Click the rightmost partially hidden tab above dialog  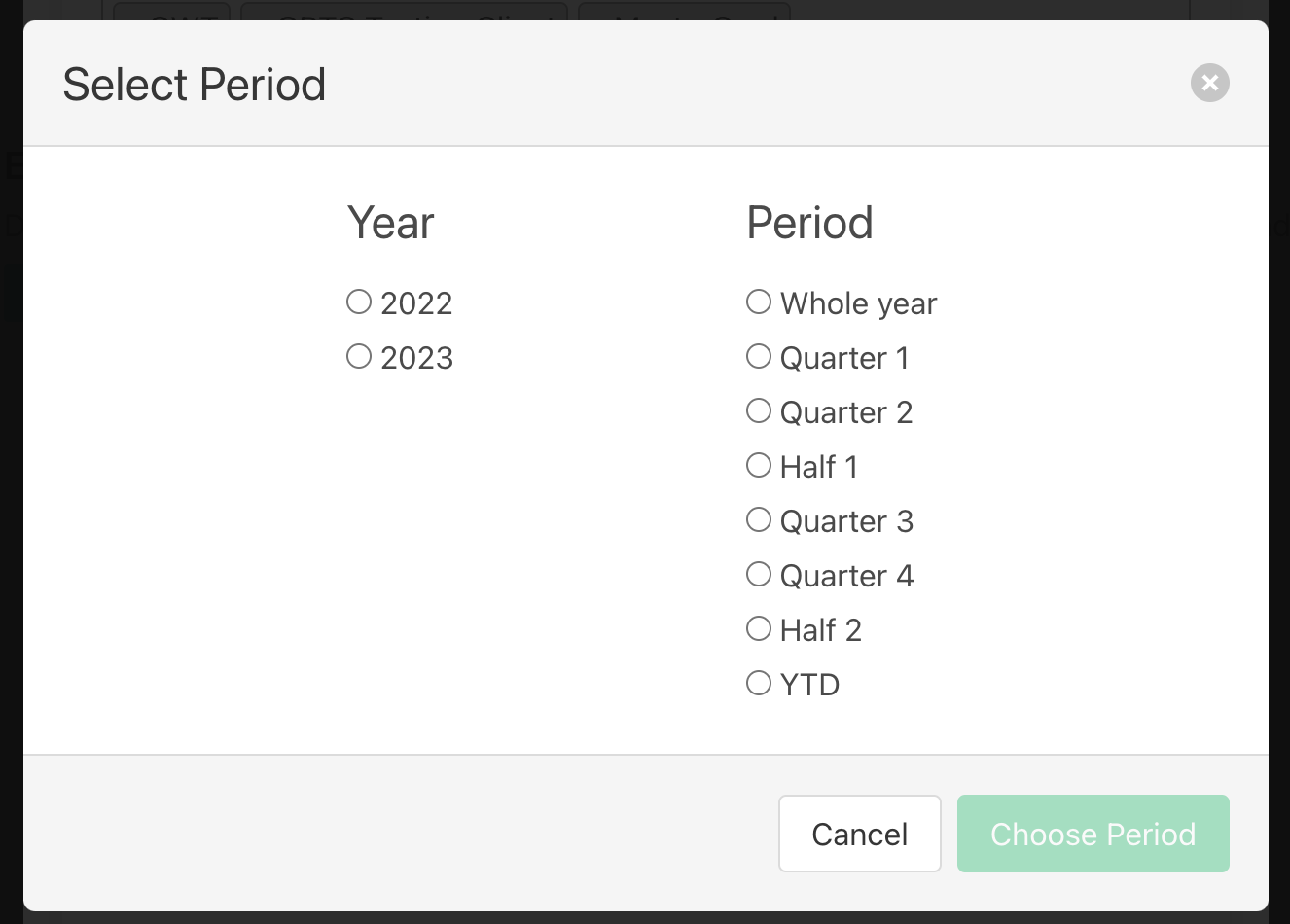tap(684, 12)
